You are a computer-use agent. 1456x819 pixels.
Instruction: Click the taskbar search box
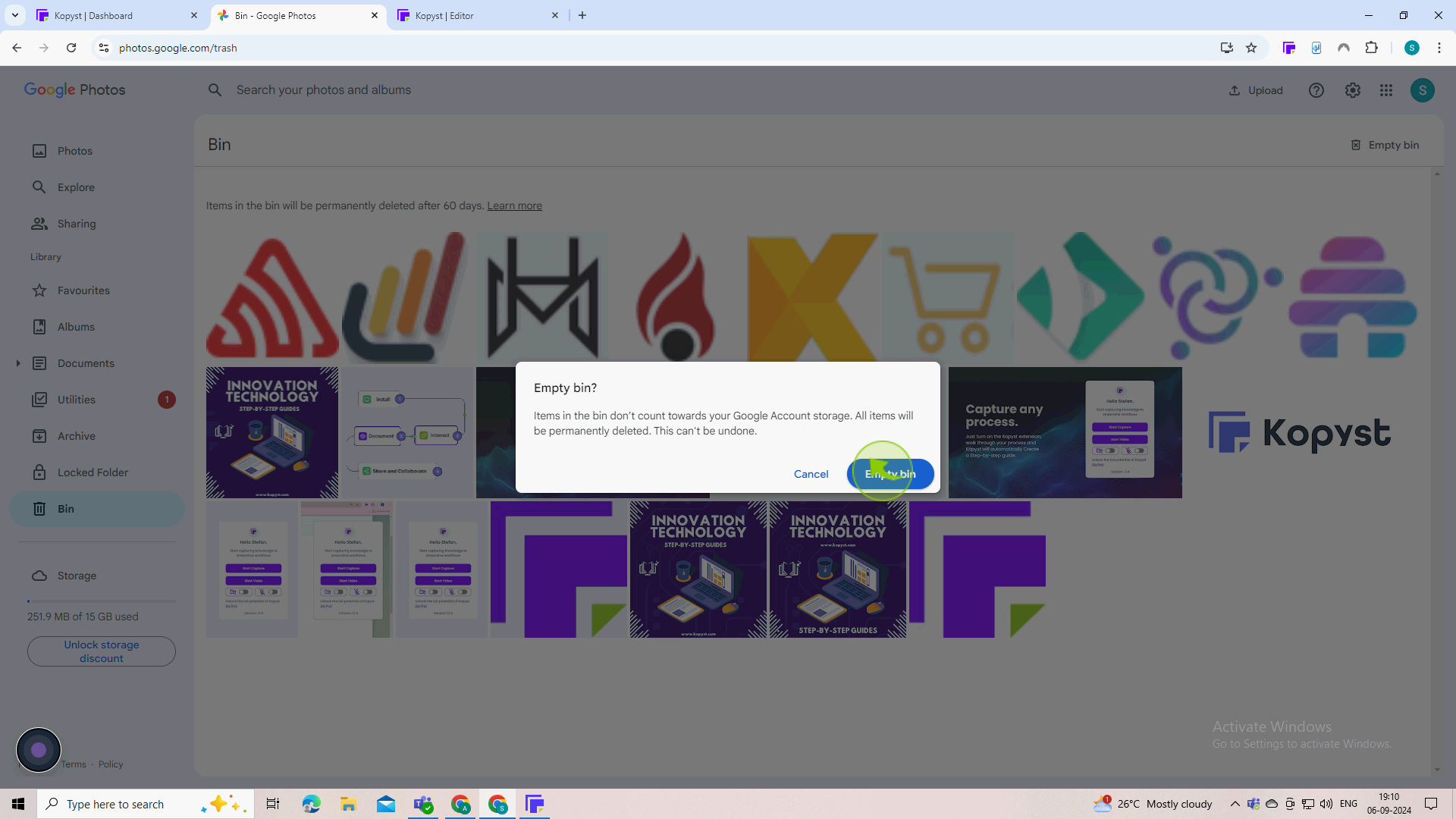click(x=144, y=804)
